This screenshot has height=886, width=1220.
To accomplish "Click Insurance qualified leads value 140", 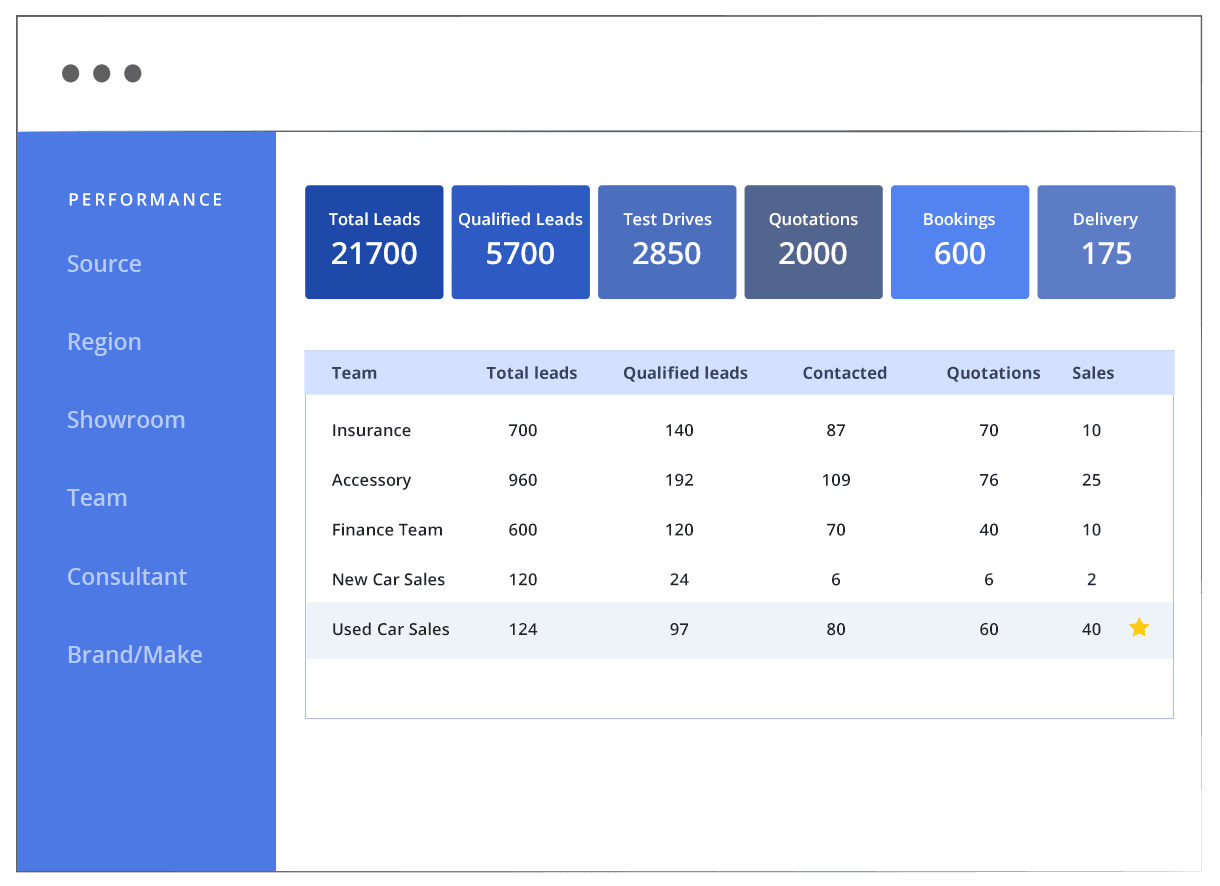I will 679,430.
